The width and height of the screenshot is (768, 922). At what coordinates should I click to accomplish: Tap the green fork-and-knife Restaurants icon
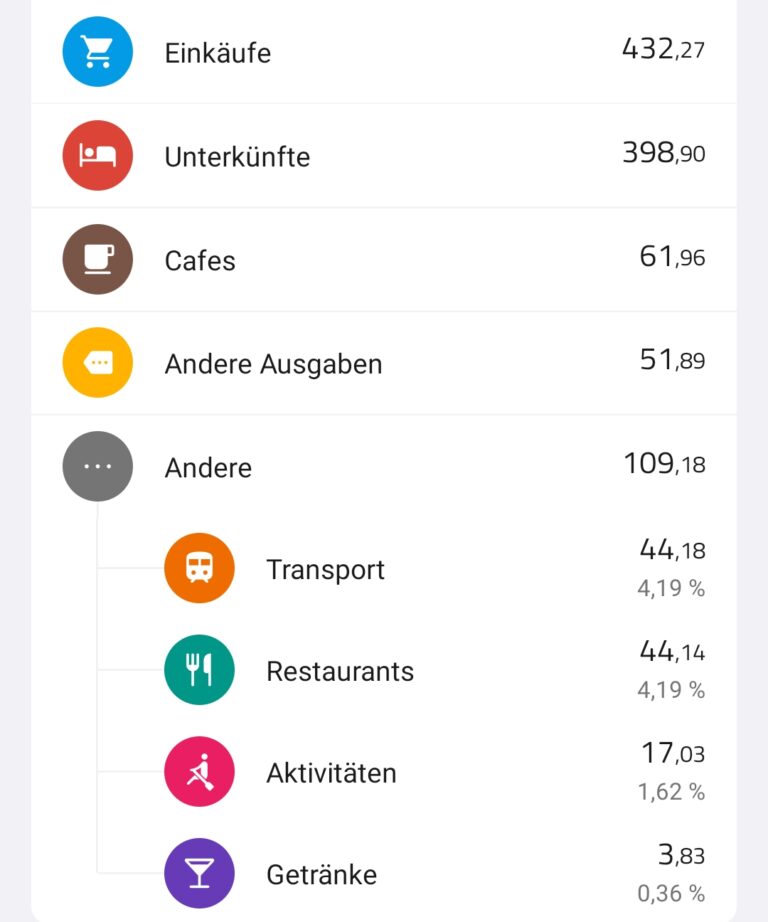(199, 670)
